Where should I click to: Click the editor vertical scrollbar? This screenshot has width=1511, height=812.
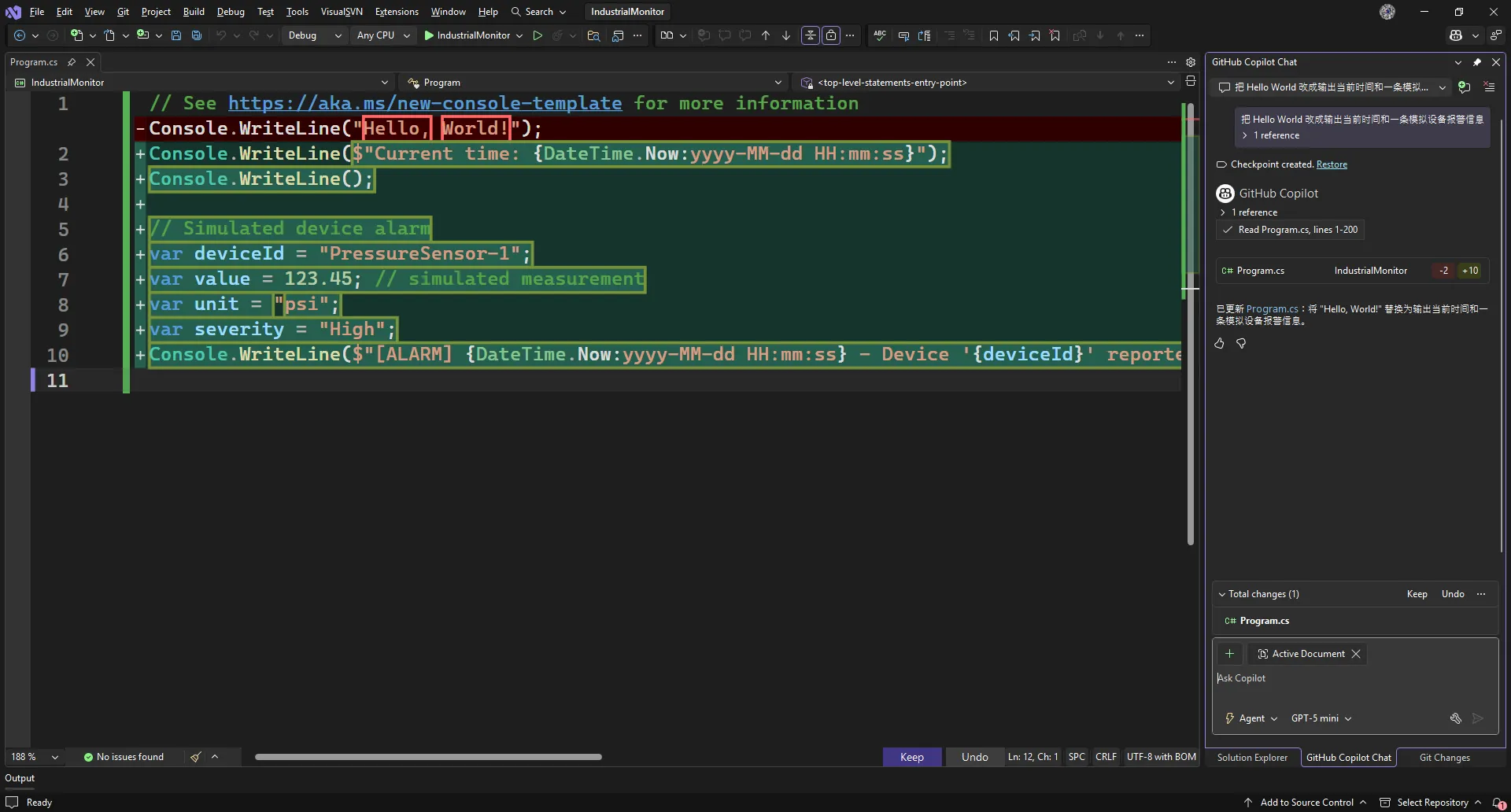1191,323
